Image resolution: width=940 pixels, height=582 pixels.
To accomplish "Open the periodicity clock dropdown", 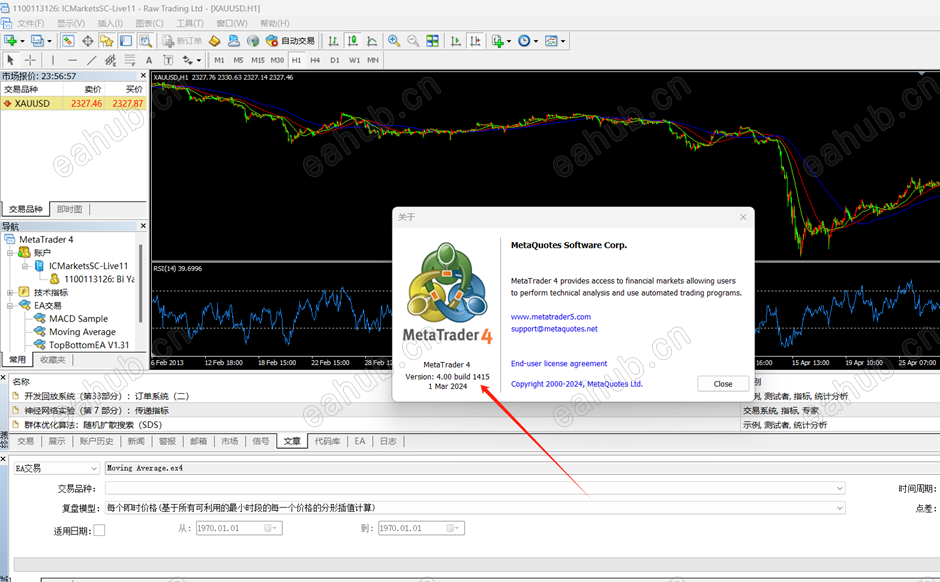I will pyautogui.click(x=528, y=41).
